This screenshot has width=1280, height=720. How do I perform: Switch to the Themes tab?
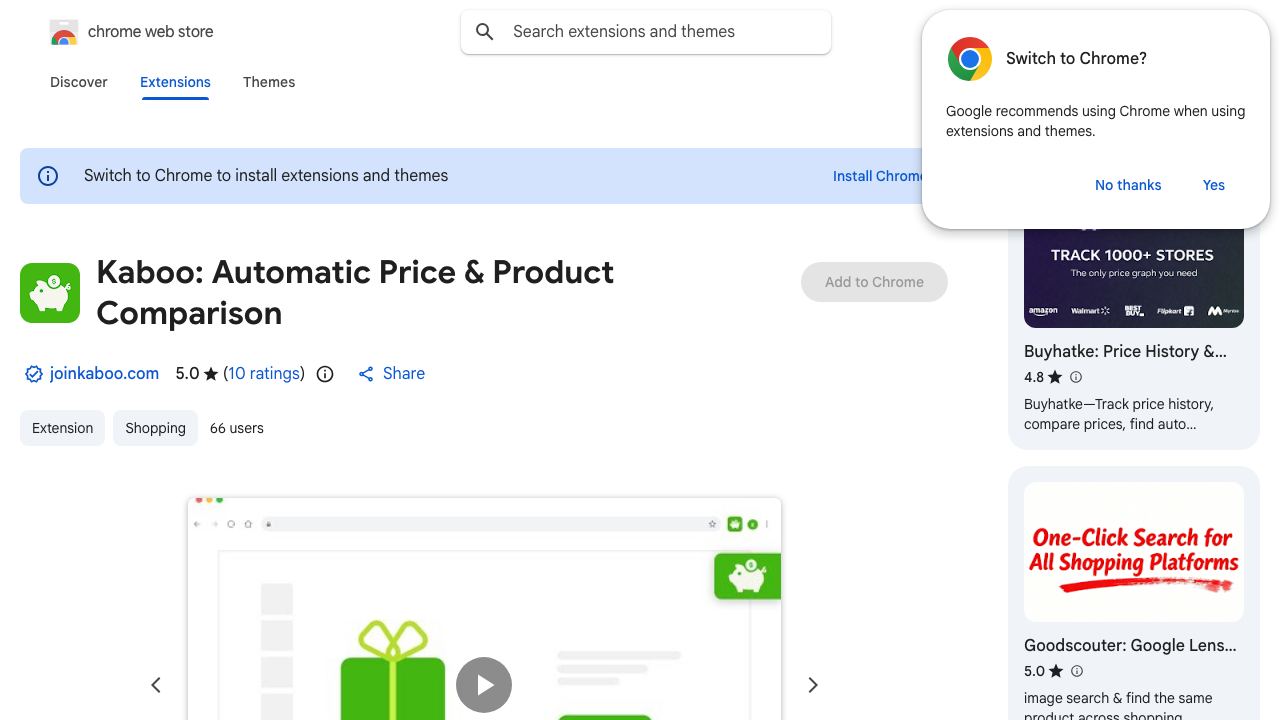point(269,82)
